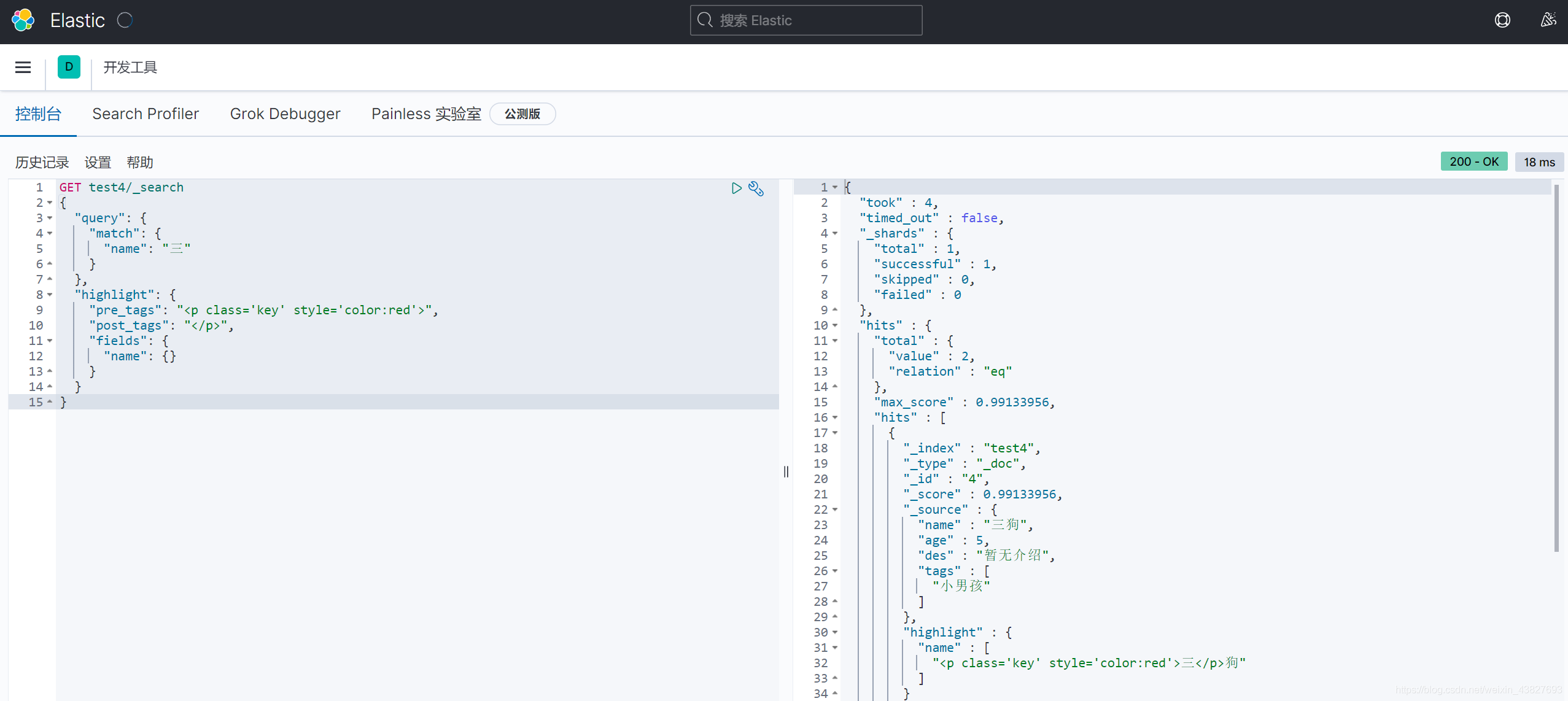The height and width of the screenshot is (701, 1568).
Task: Click the "took" : 4 line
Action: coord(898,203)
